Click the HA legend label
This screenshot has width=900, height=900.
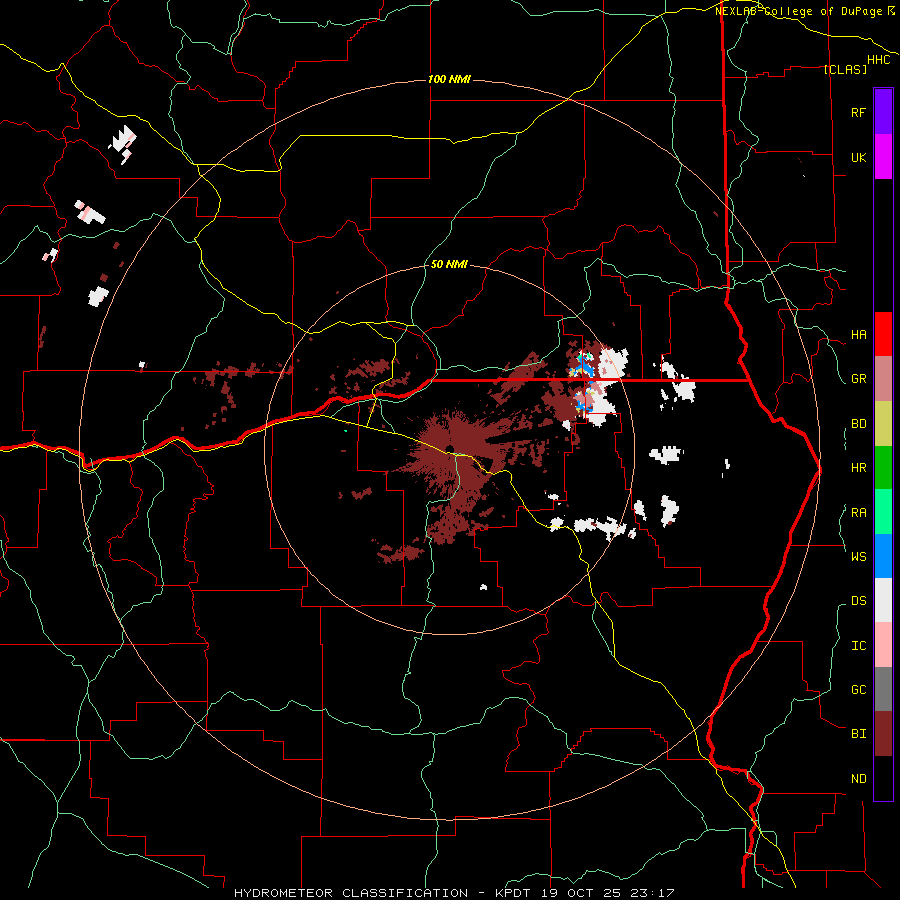(x=858, y=334)
